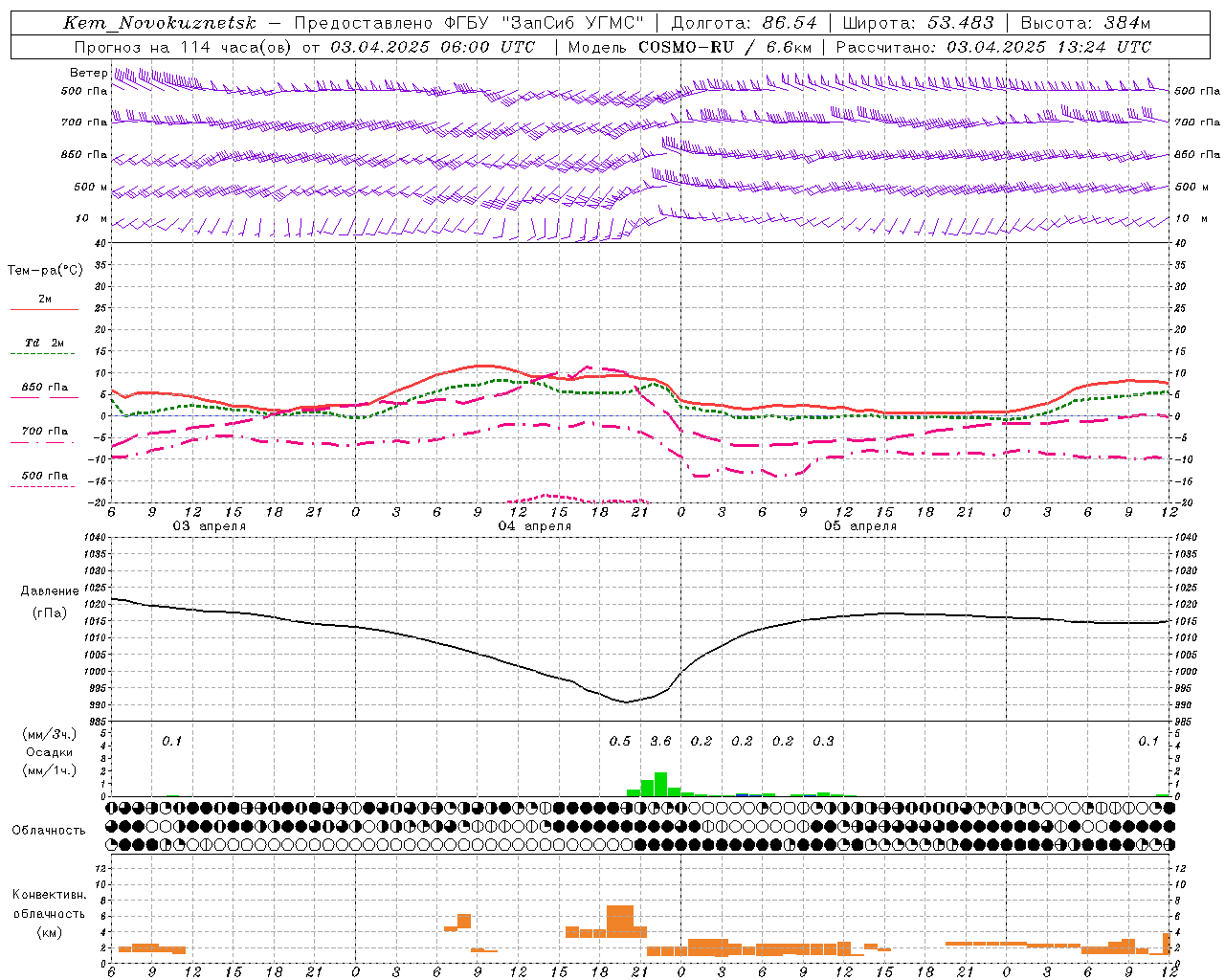Click the Модель COSMO-RU / 6.6км text
Screen dimensions: 1225x980
tap(690, 47)
